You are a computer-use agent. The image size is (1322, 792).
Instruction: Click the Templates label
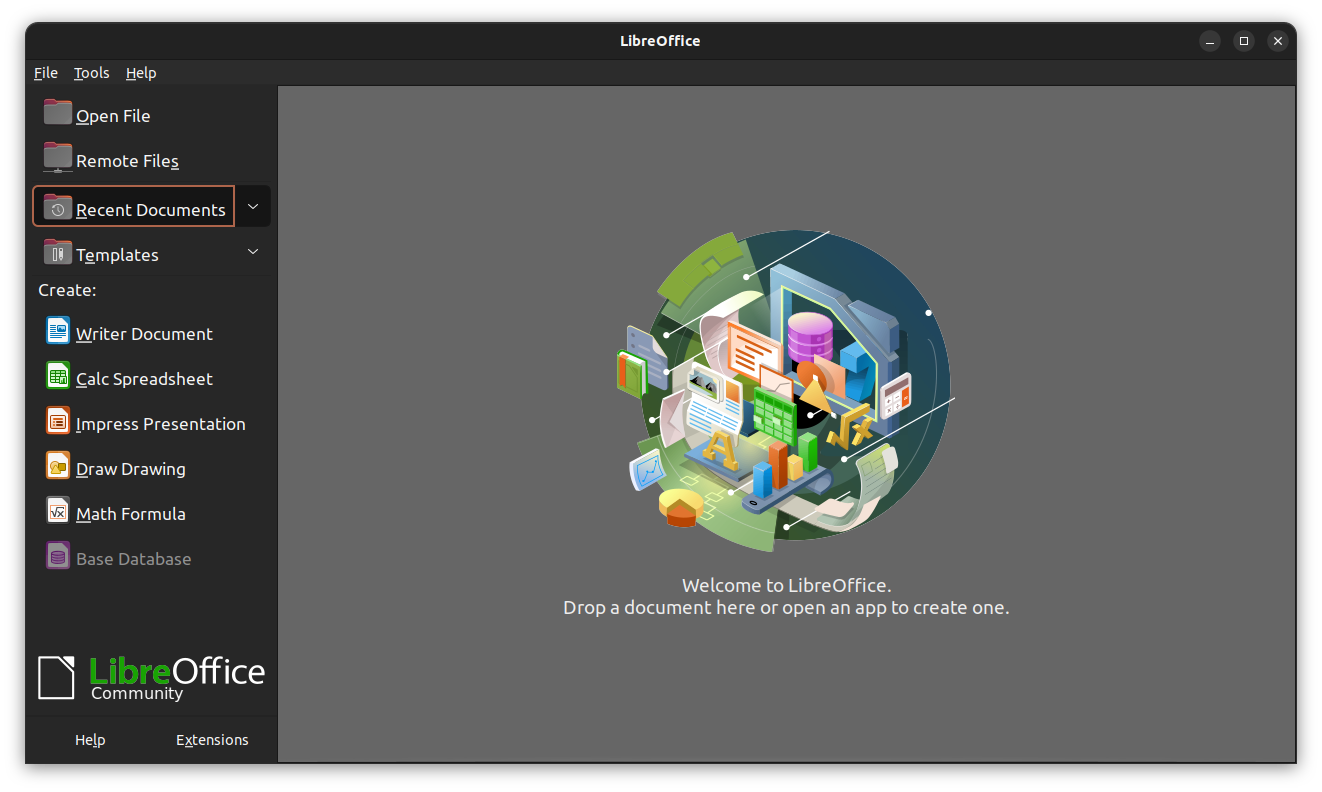pyautogui.click(x=117, y=255)
